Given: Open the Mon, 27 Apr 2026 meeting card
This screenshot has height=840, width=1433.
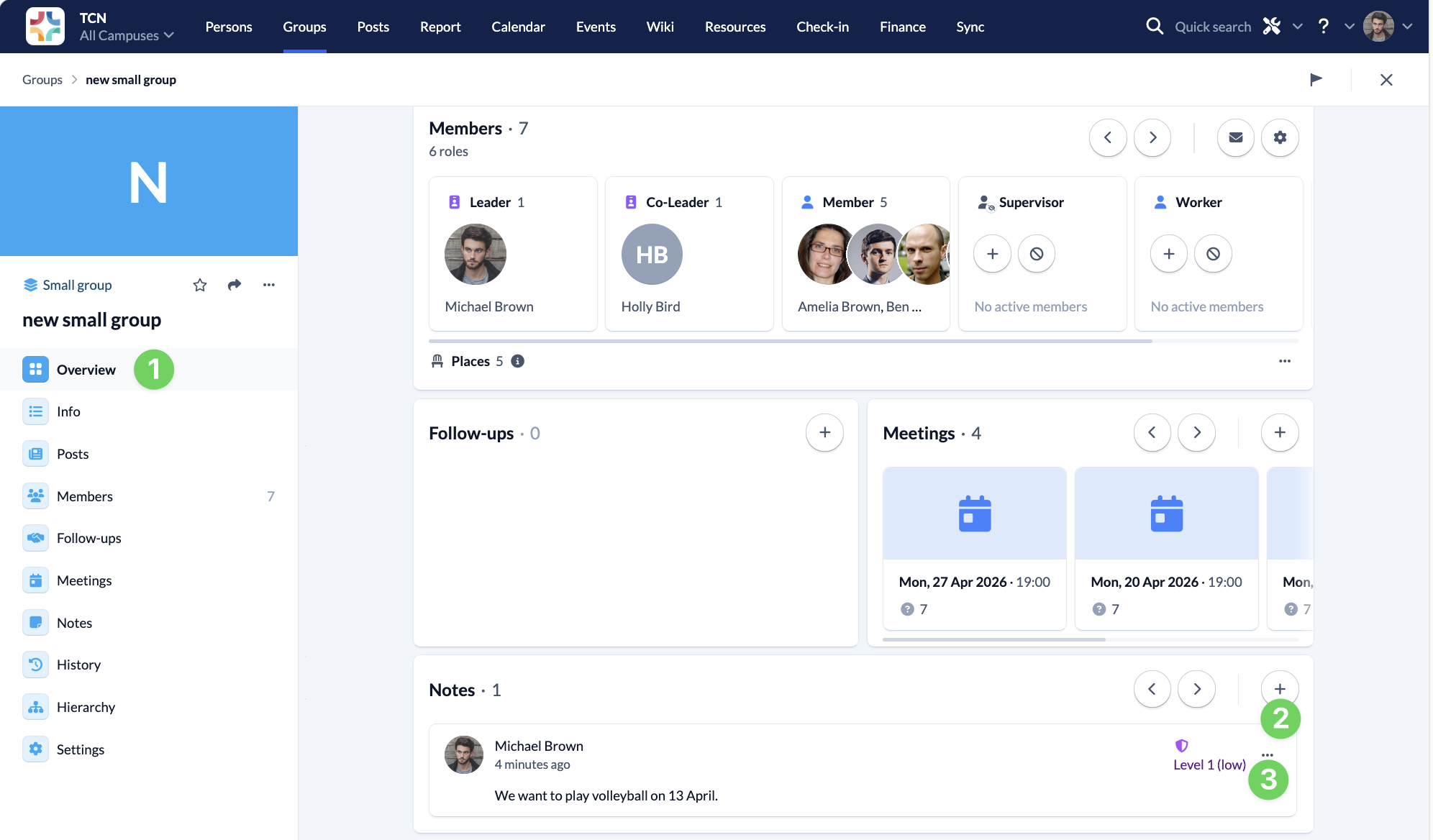Looking at the screenshot, I should [x=974, y=548].
